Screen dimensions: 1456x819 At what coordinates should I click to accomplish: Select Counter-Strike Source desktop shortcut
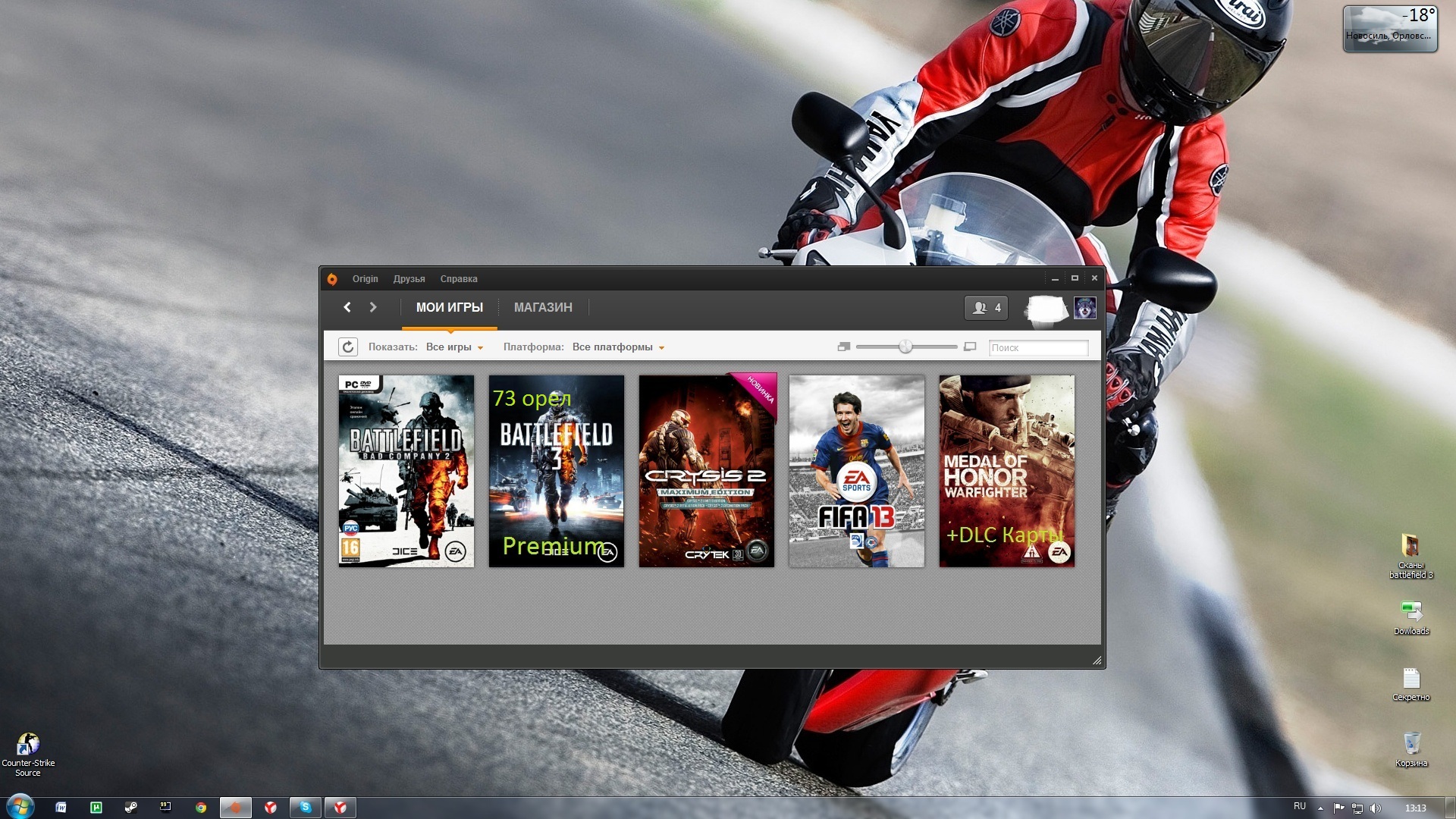[x=28, y=755]
